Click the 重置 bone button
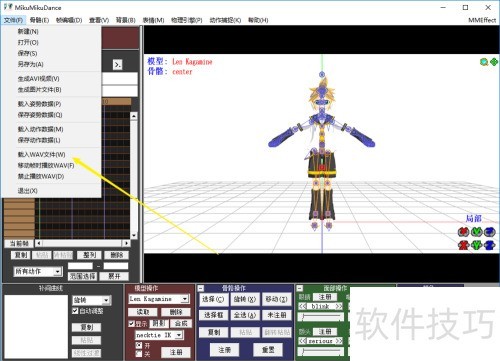The width and height of the screenshot is (500, 361). coord(268,350)
